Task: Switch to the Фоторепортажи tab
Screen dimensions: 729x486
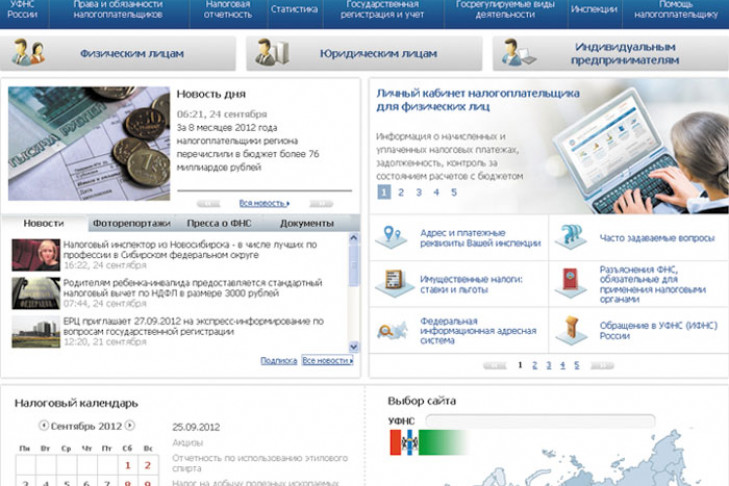Action: [131, 223]
